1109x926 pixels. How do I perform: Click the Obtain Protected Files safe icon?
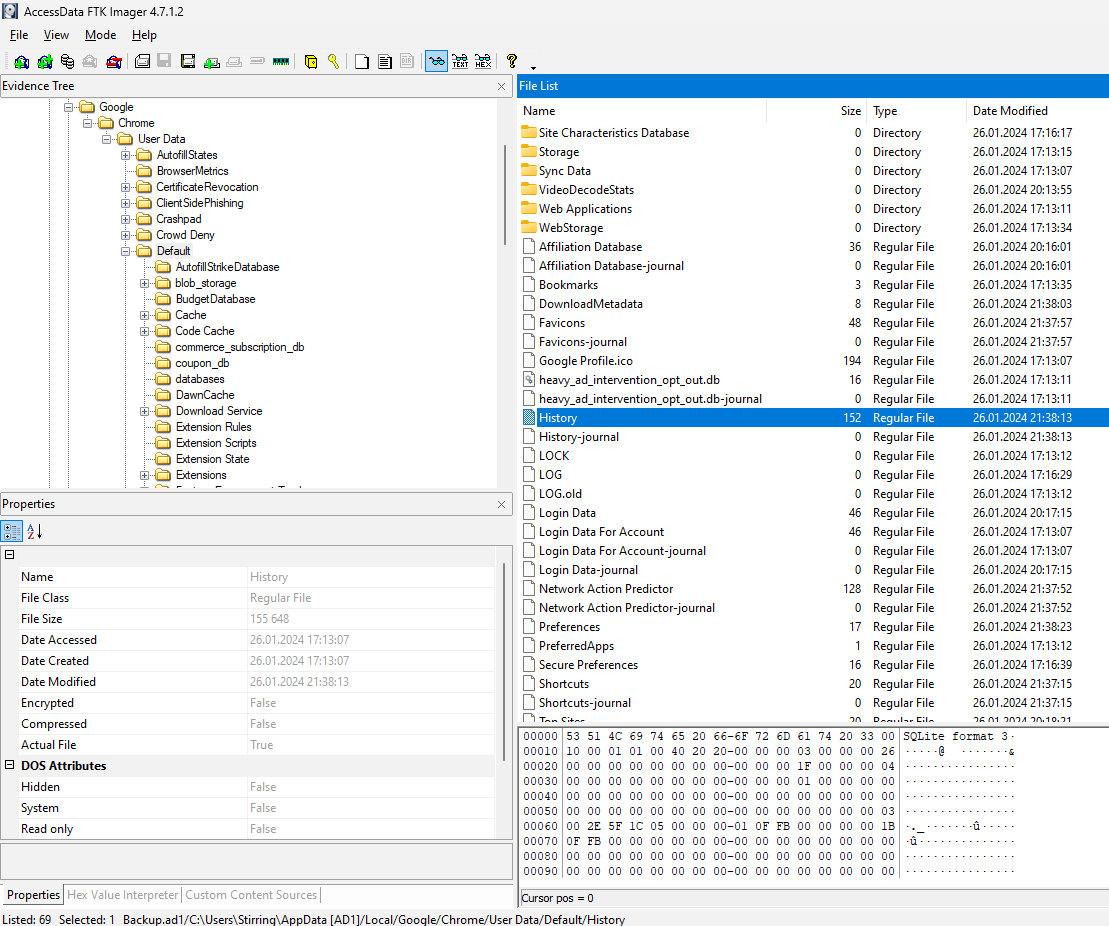click(311, 62)
